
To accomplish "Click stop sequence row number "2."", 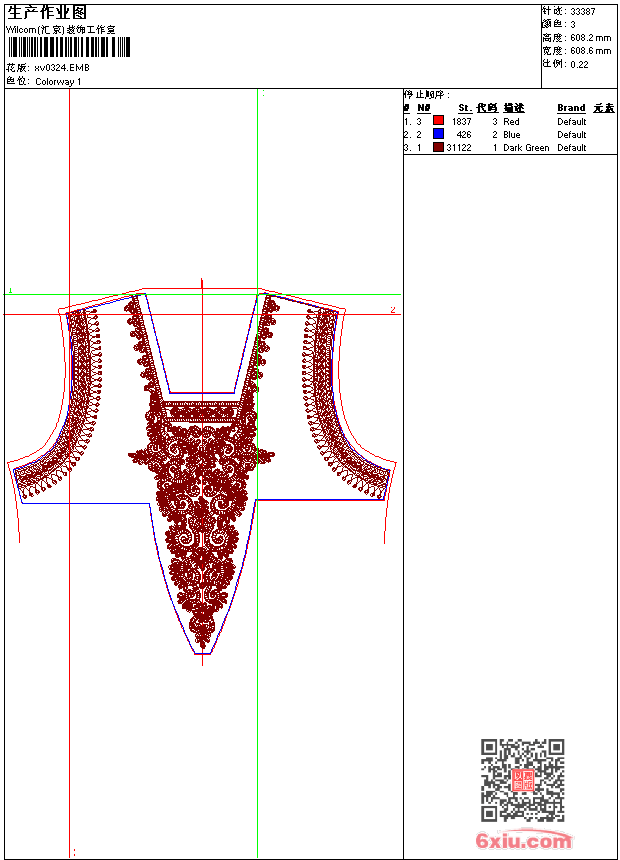I will coord(407,135).
